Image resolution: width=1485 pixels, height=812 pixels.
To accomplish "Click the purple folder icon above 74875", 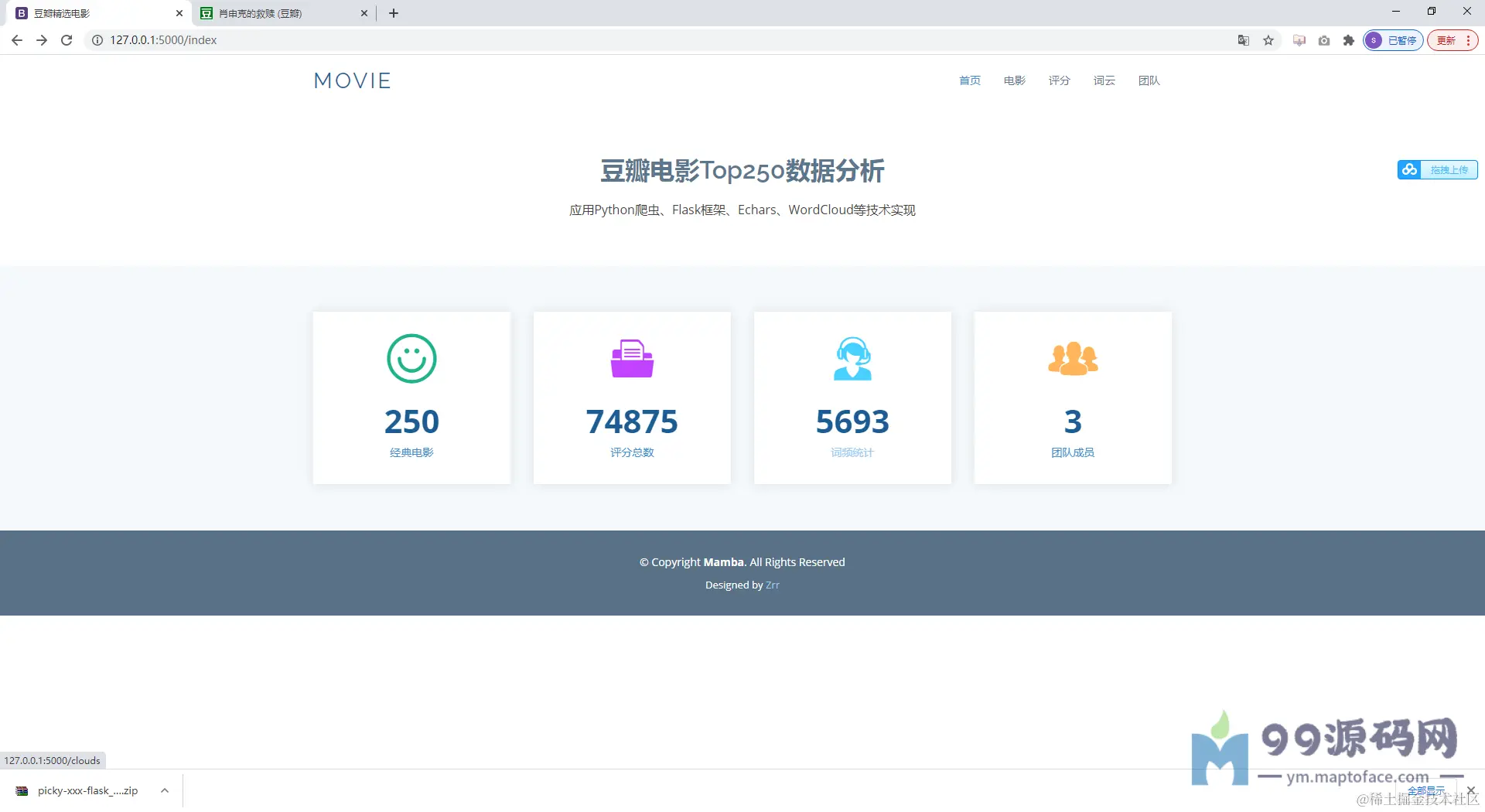I will coord(632,359).
